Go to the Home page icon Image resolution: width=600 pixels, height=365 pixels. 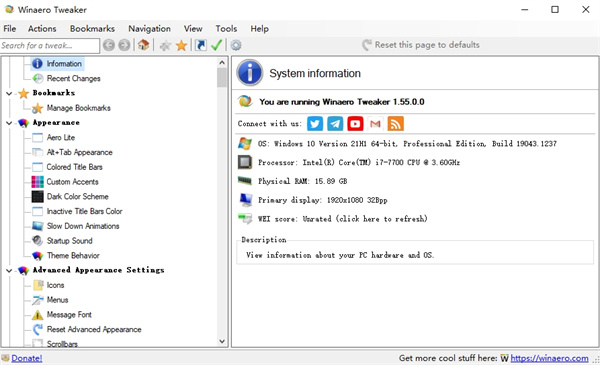143,45
